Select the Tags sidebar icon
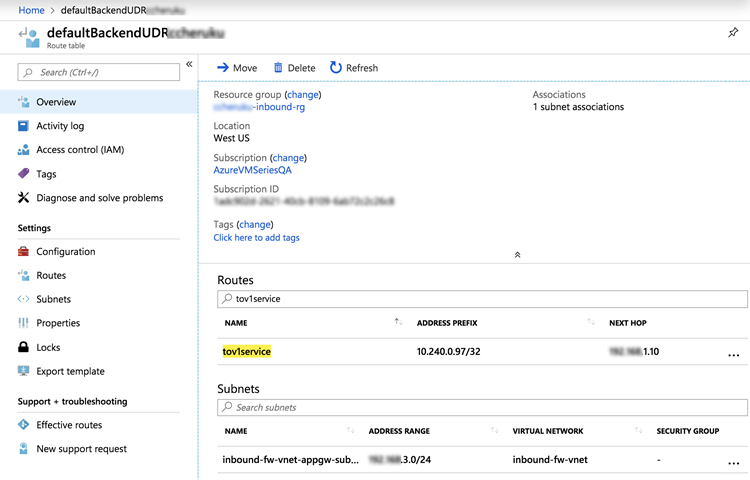750x480 pixels. [25, 174]
